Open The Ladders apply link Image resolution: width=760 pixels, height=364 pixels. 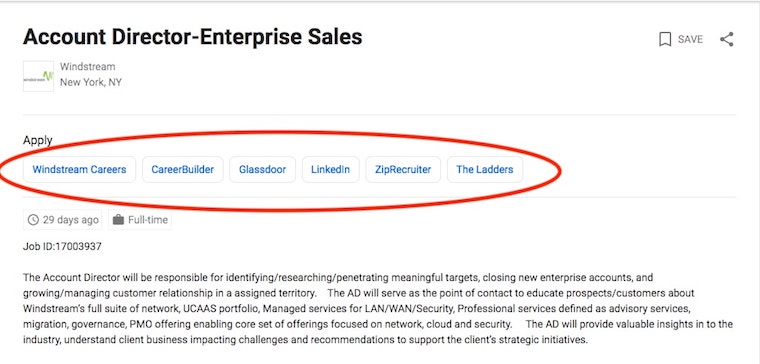(x=485, y=170)
